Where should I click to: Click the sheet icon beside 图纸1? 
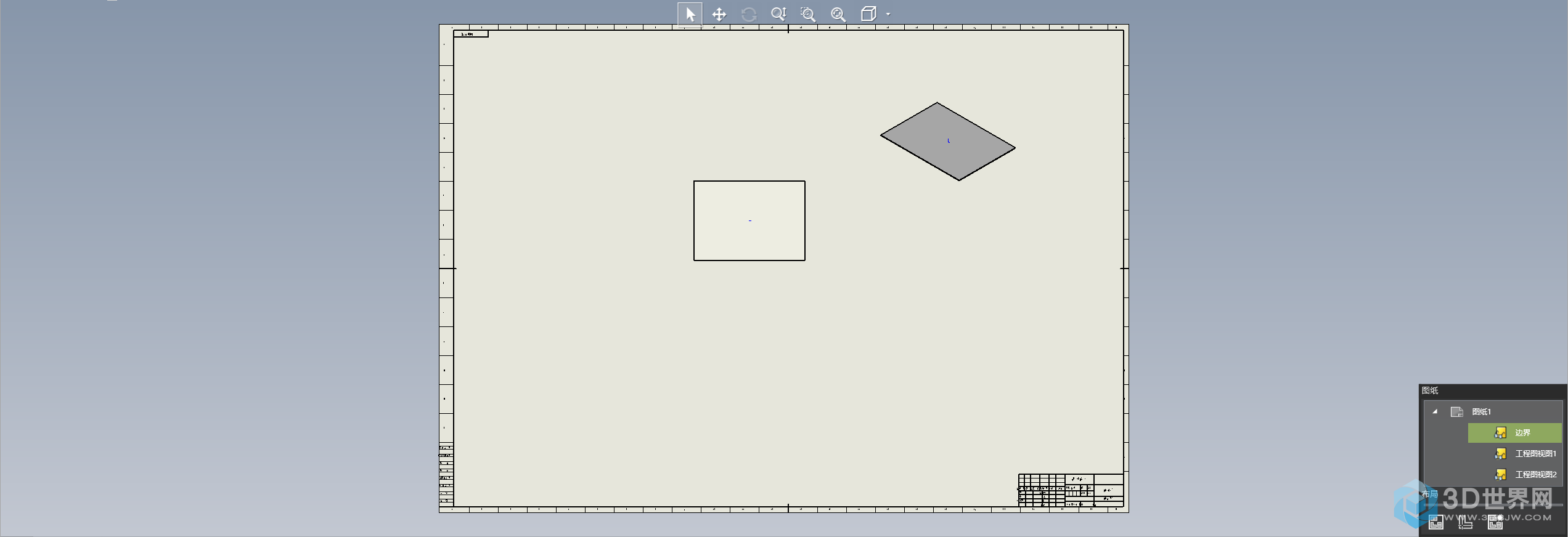[x=1457, y=411]
